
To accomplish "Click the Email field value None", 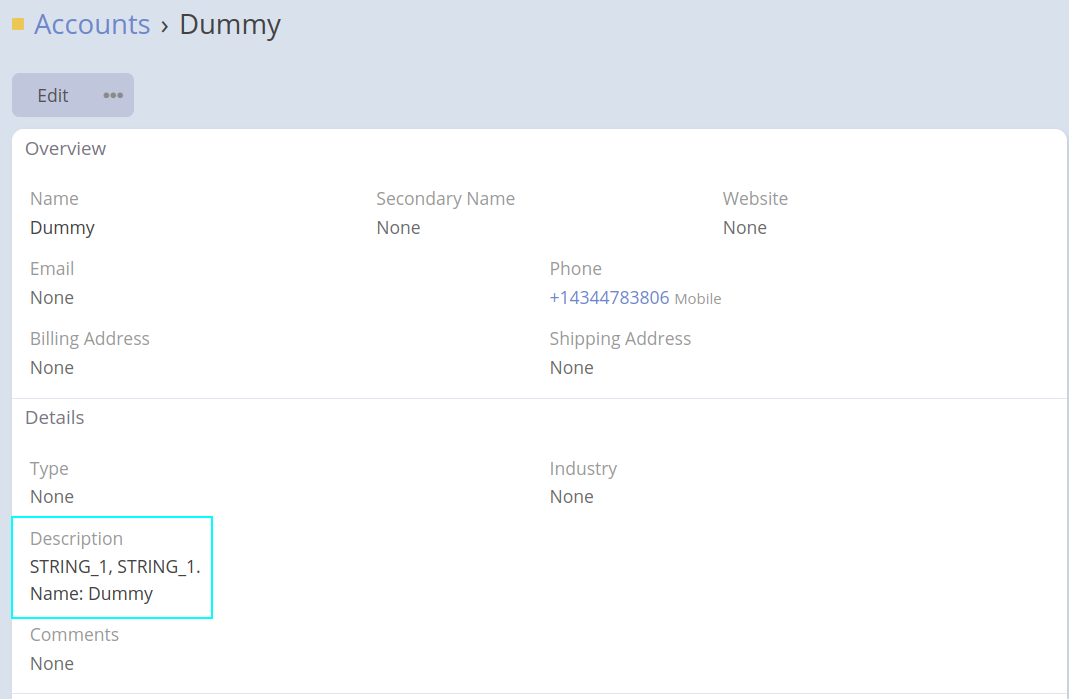I will pos(52,298).
